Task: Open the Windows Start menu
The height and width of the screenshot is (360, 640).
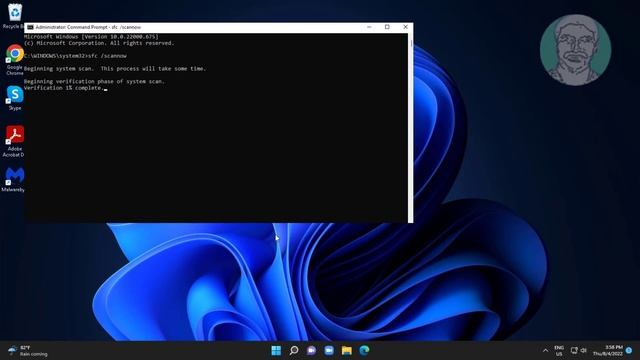Action: [276, 350]
